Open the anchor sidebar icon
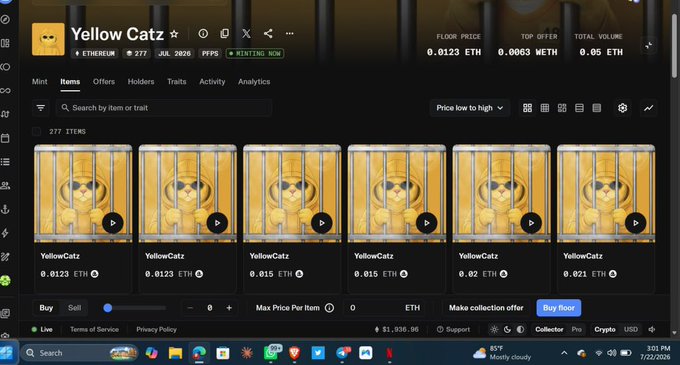680x365 pixels. 5,209
